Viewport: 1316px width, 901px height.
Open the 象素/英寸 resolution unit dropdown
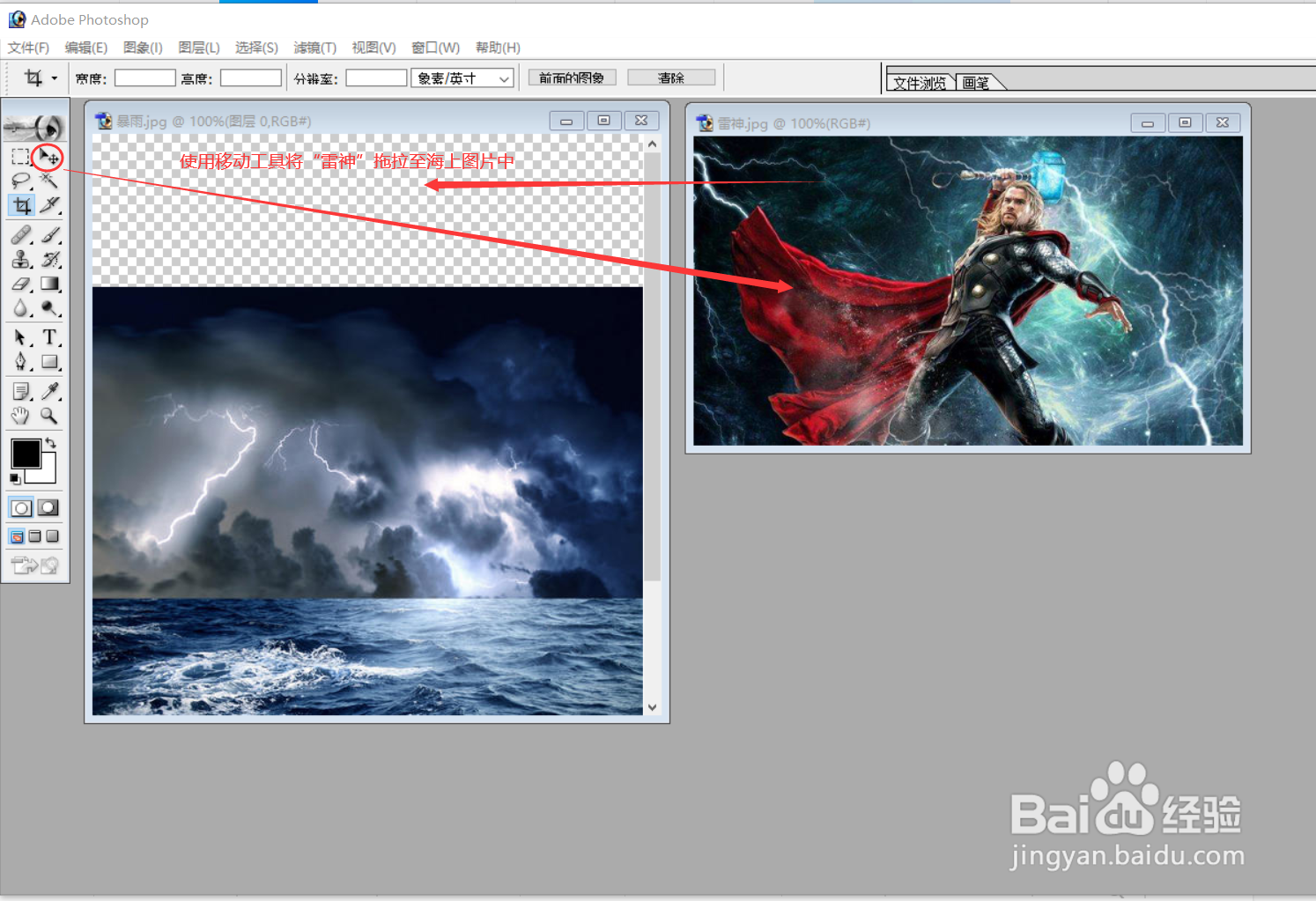(x=462, y=78)
